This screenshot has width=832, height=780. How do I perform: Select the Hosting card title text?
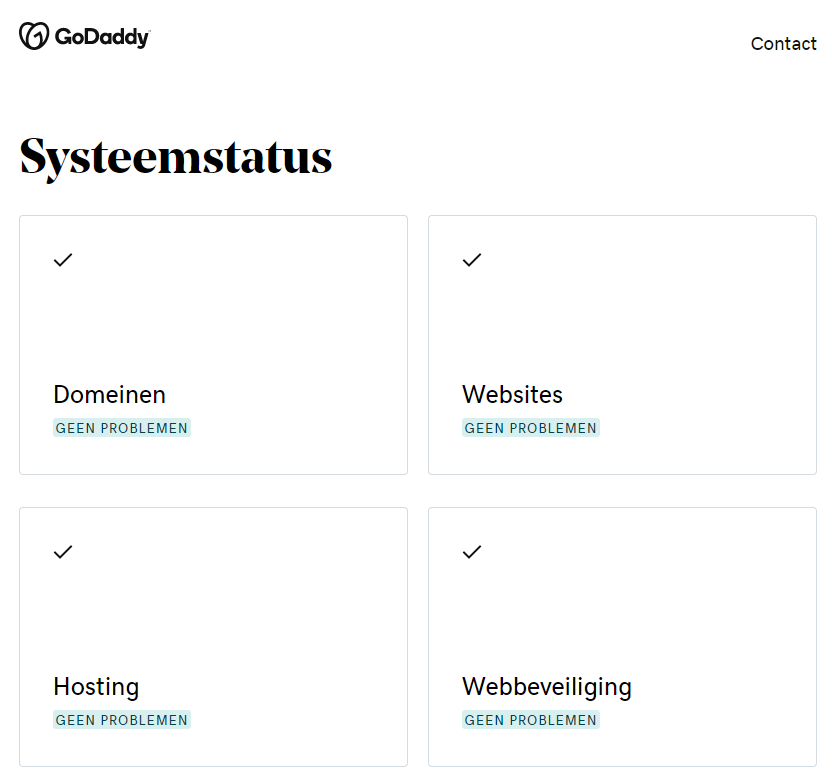point(96,687)
